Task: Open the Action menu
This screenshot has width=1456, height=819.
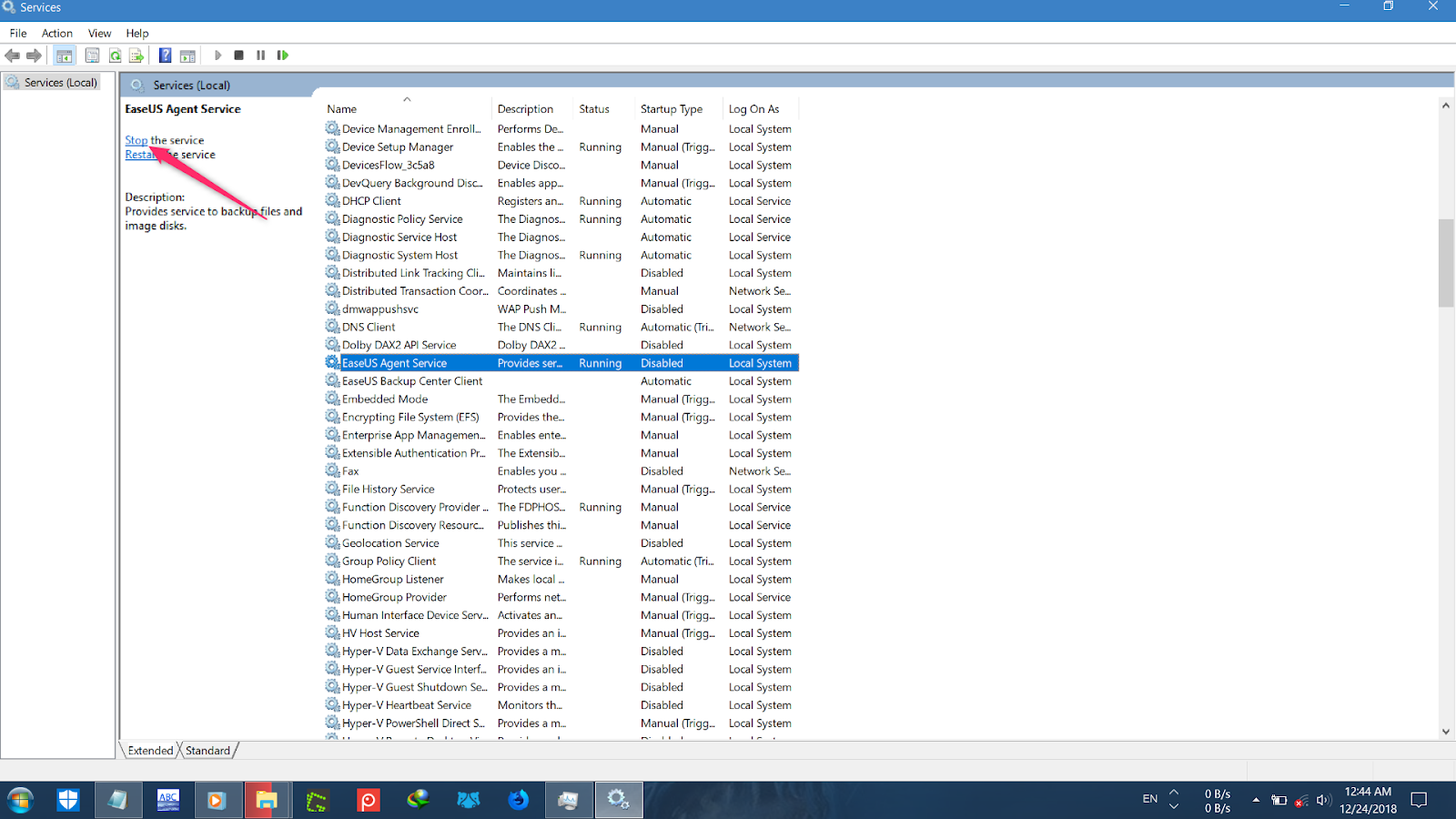Action: 57,34
